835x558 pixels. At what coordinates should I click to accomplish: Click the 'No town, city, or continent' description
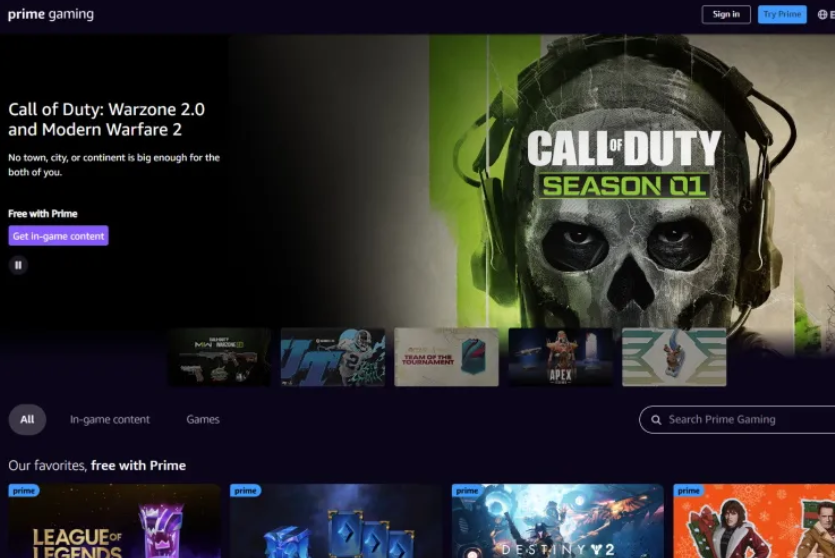[x=114, y=165]
